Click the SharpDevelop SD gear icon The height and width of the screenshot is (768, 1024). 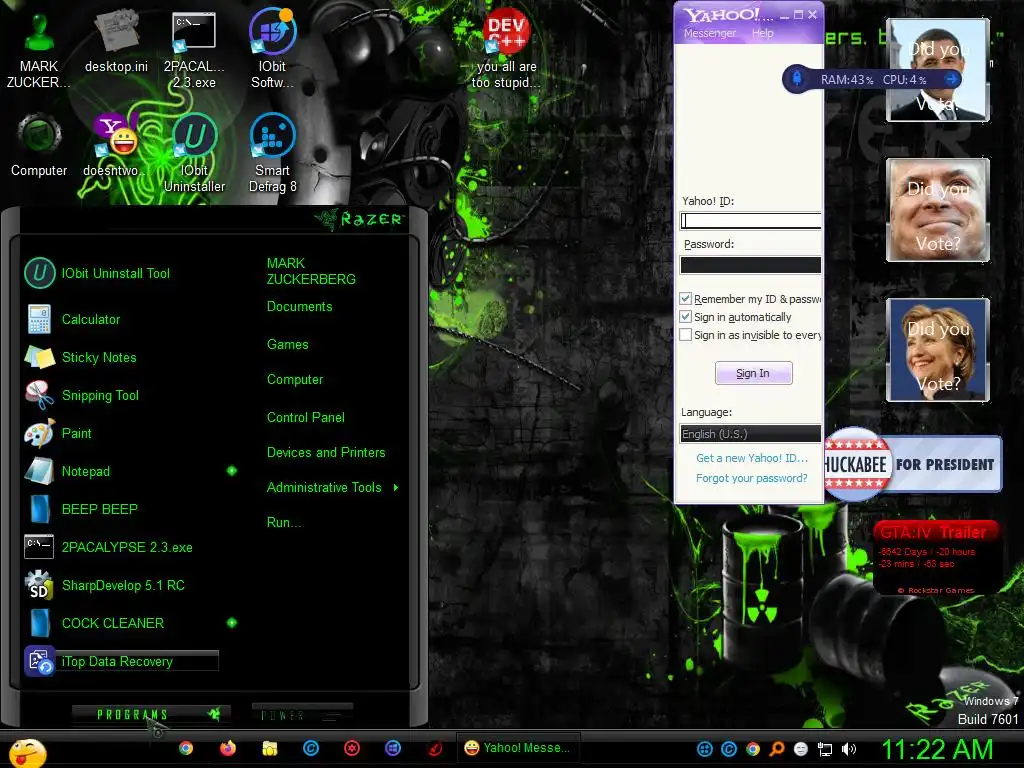click(39, 585)
